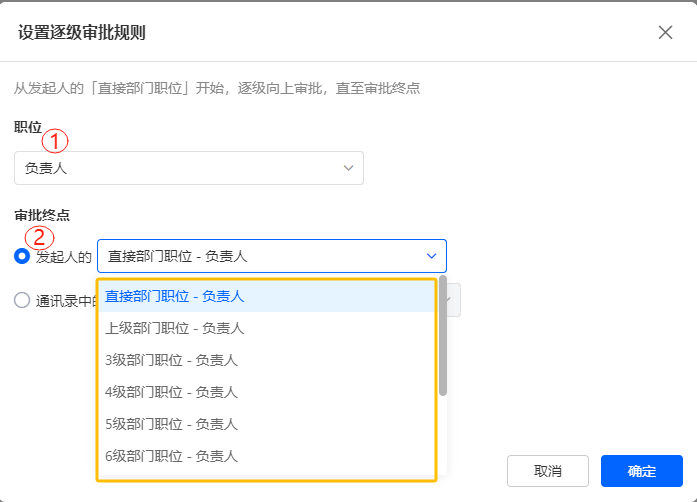
Task: Click the chevron arrow in 职位 select box
Action: (x=348, y=168)
